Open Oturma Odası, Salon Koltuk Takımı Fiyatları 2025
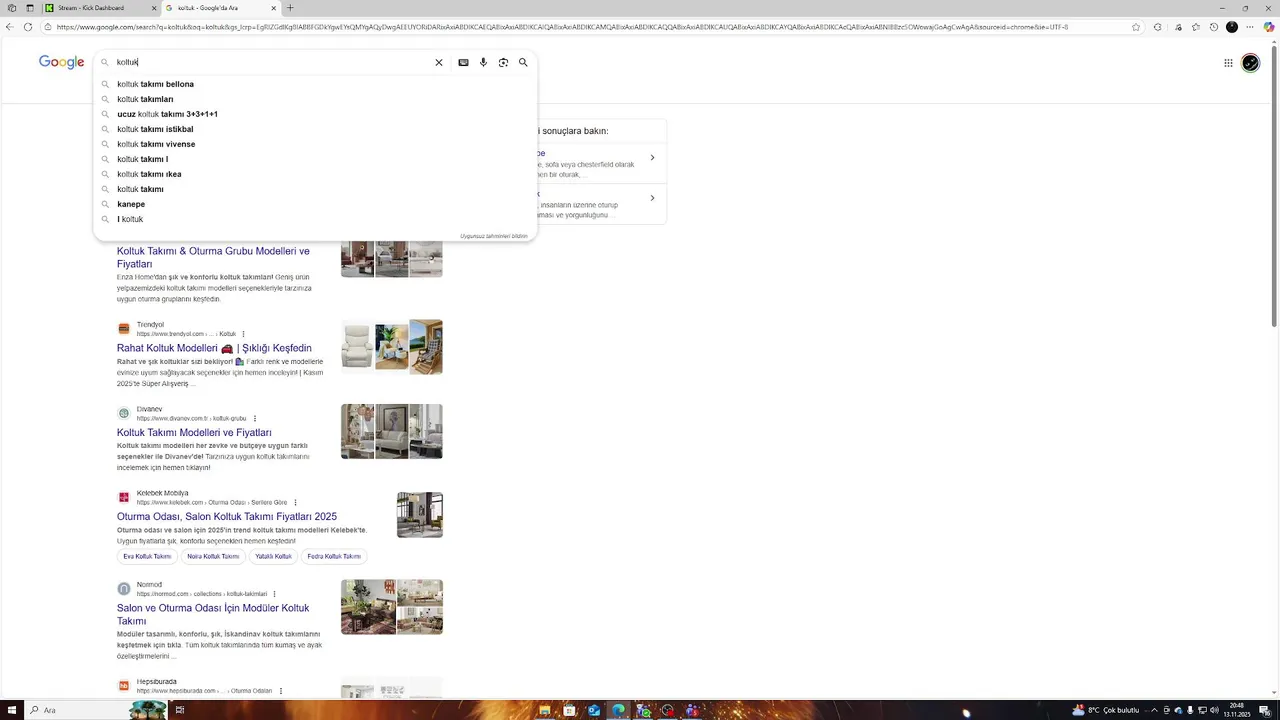Image resolution: width=1280 pixels, height=720 pixels. [x=227, y=516]
